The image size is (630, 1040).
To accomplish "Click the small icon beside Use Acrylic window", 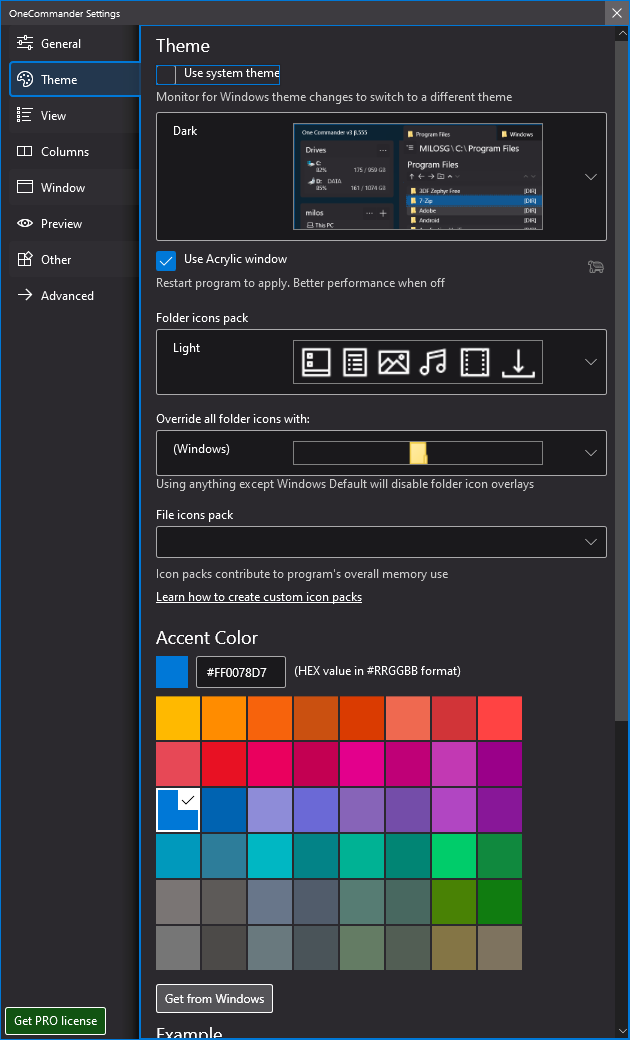I will (596, 267).
